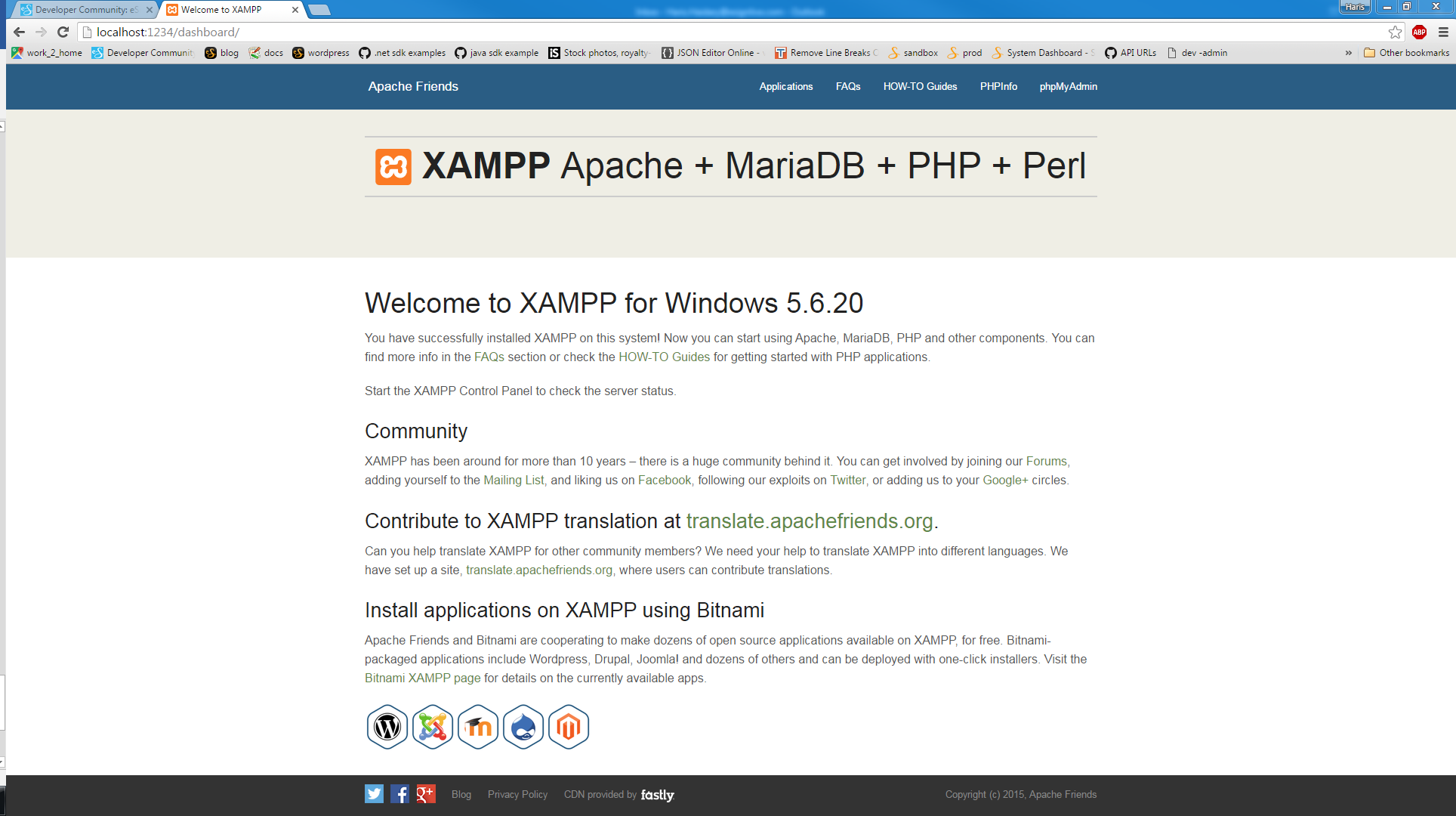The width and height of the screenshot is (1456, 816).
Task: Click the FAQs navigation tab
Action: coord(848,86)
